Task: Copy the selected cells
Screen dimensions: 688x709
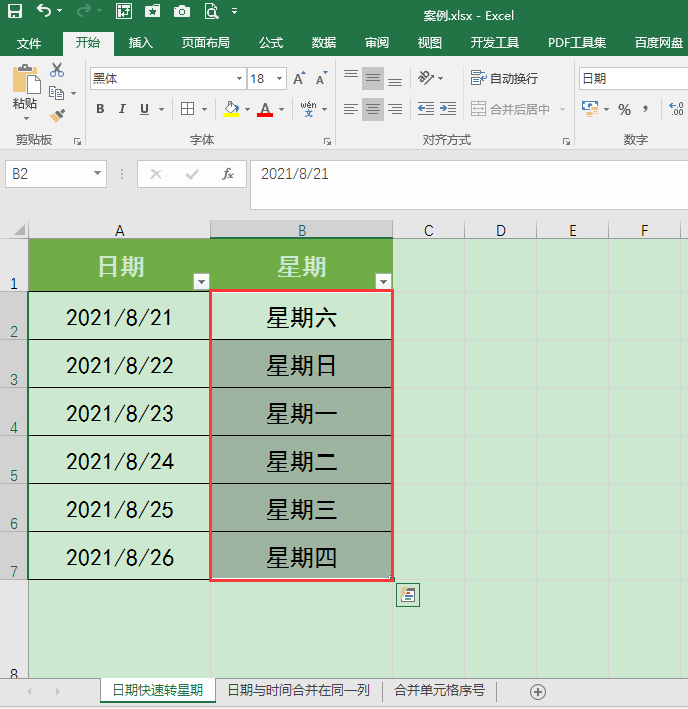Action: 57,93
